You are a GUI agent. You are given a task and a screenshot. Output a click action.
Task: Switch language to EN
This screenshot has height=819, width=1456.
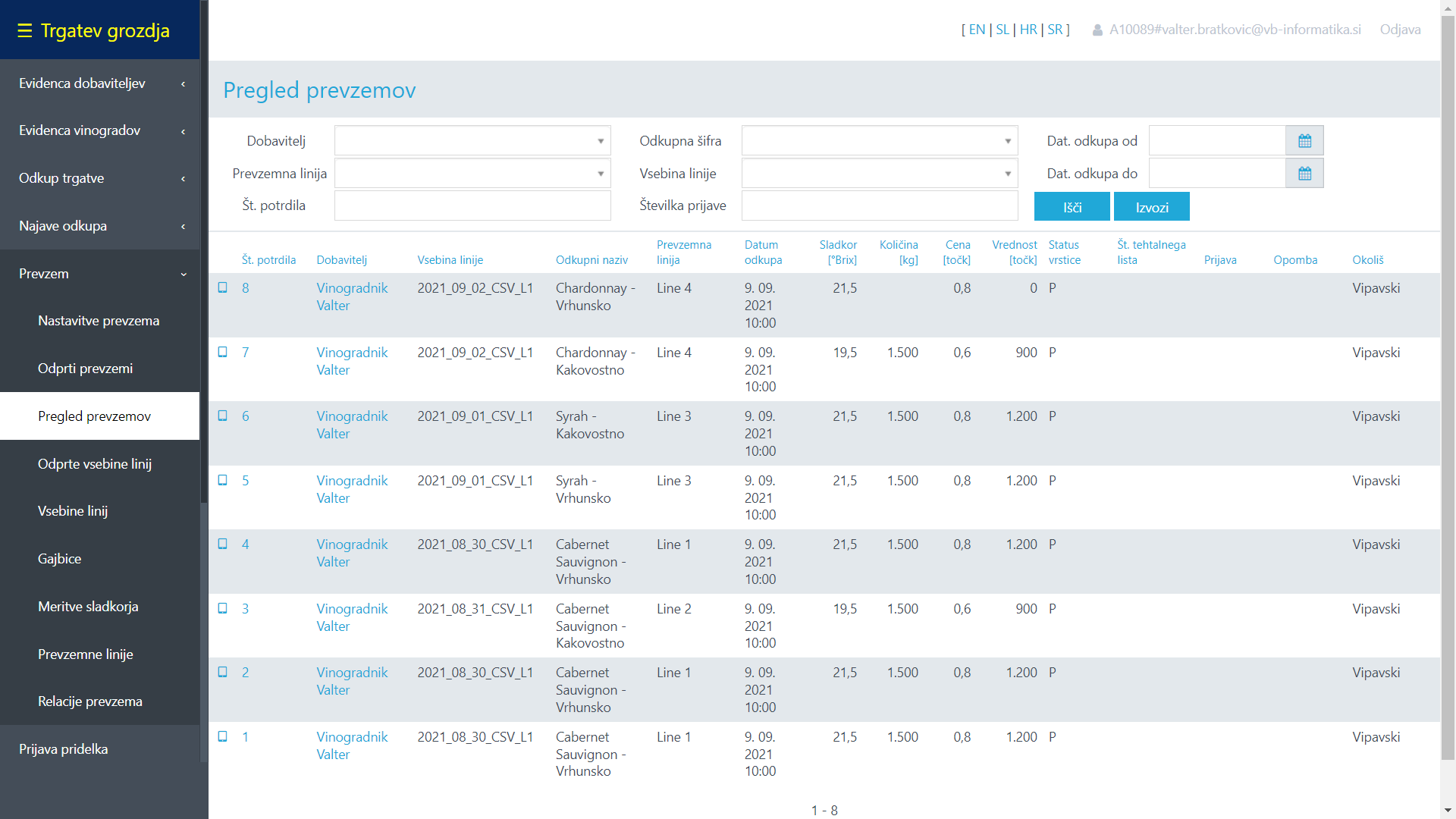[977, 30]
